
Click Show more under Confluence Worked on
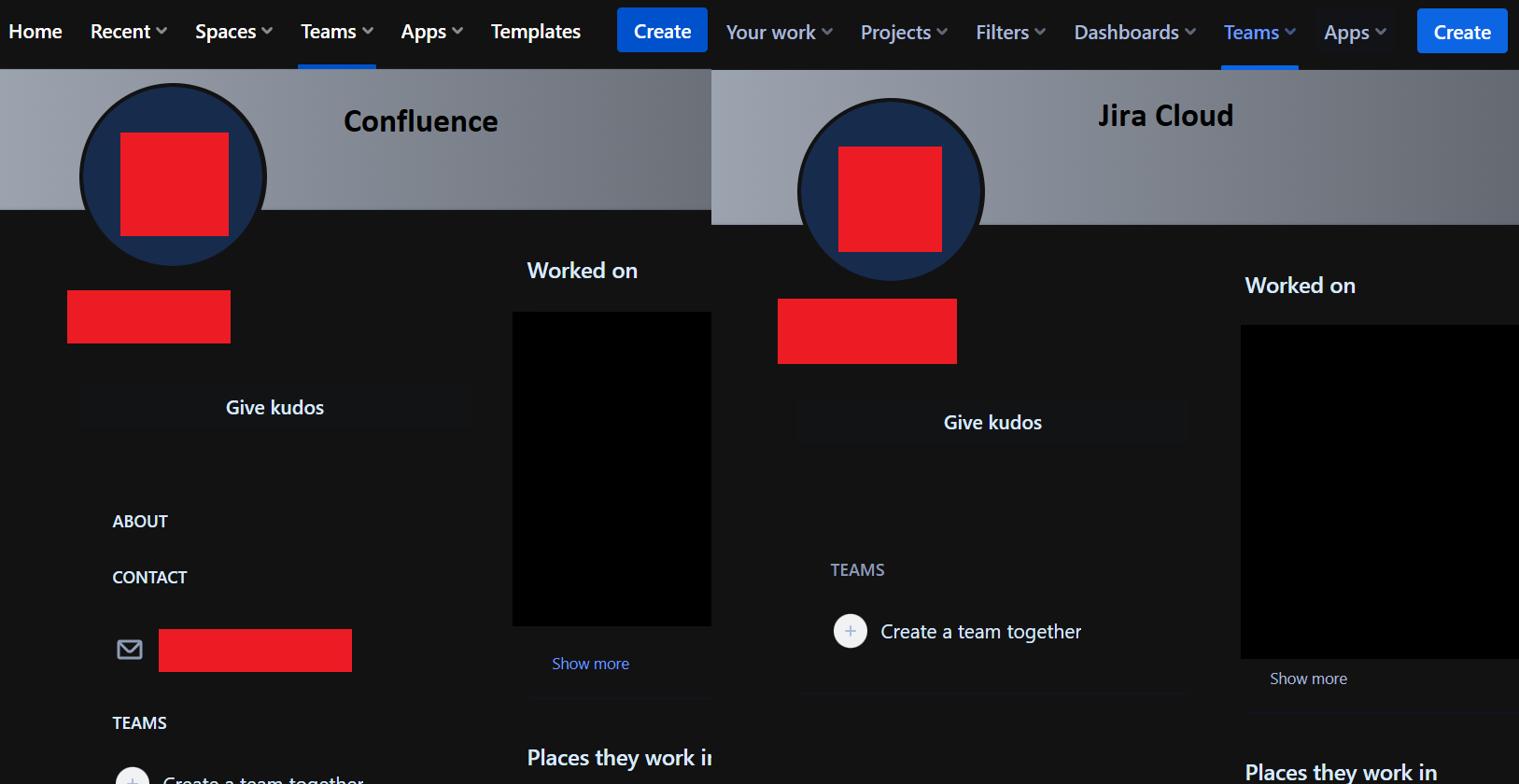pos(590,664)
